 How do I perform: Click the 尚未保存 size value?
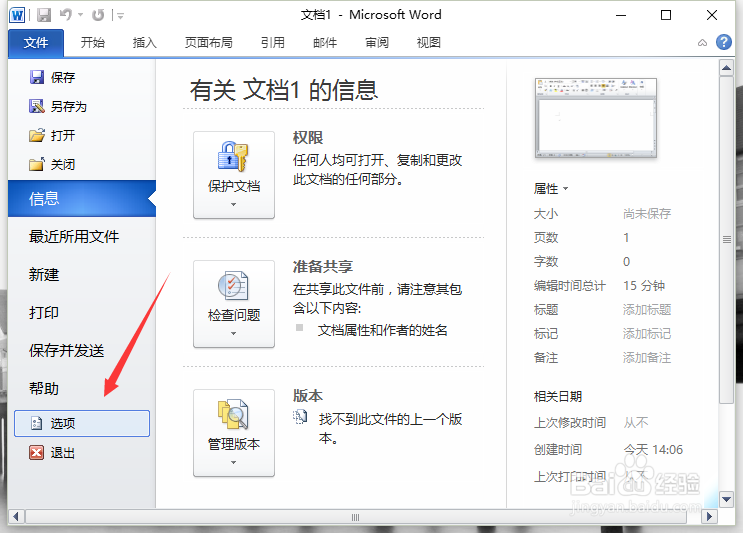click(x=647, y=214)
